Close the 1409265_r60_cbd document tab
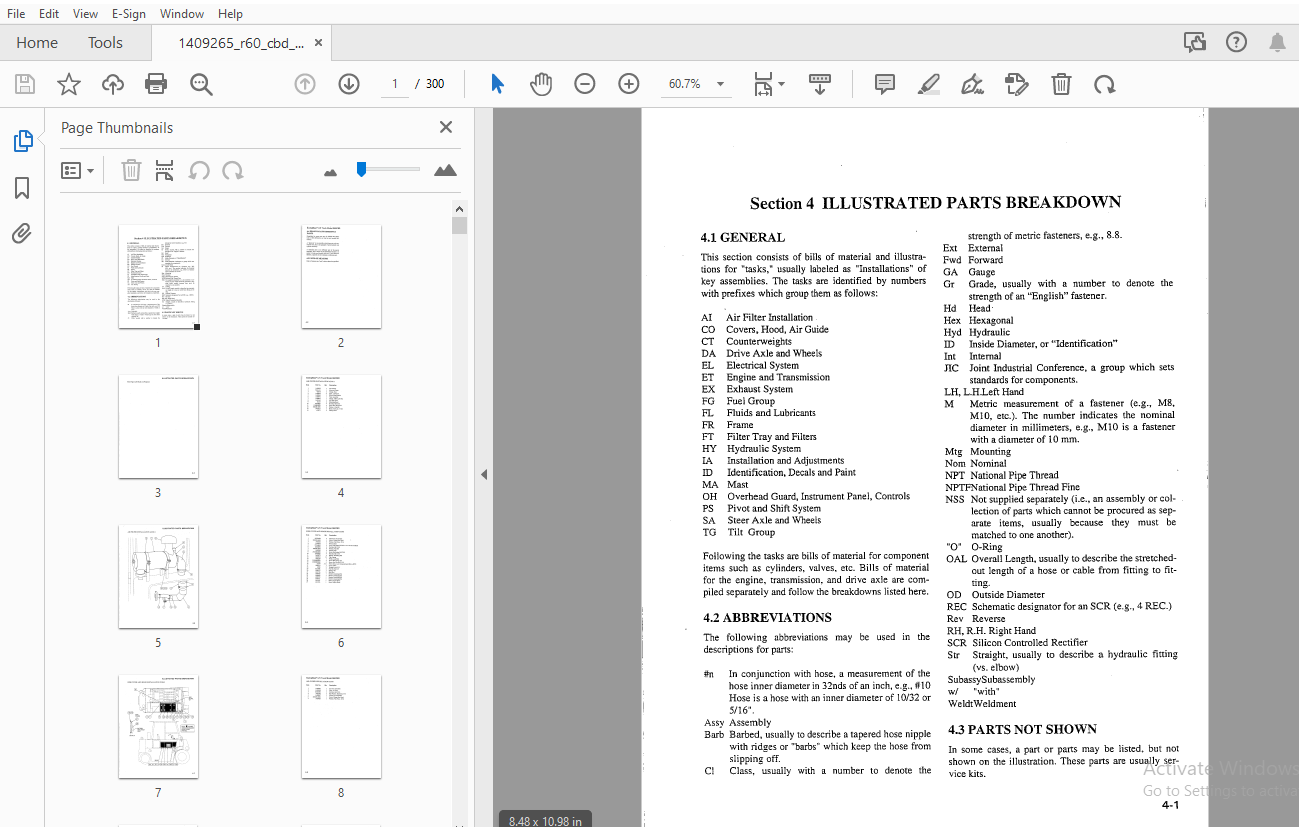Image resolution: width=1299 pixels, height=827 pixels. 319,43
